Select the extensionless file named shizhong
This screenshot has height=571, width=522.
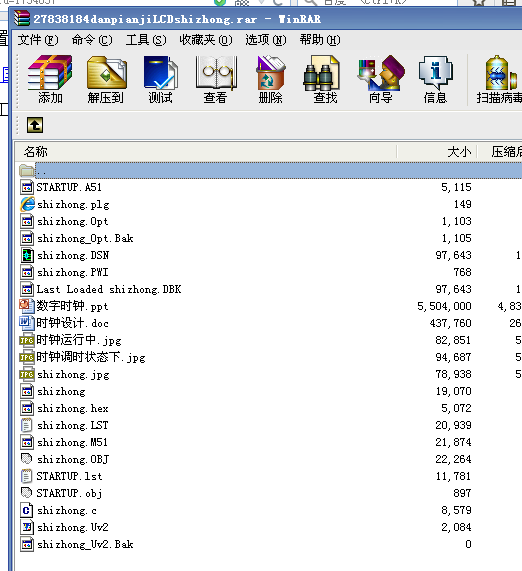(61, 391)
